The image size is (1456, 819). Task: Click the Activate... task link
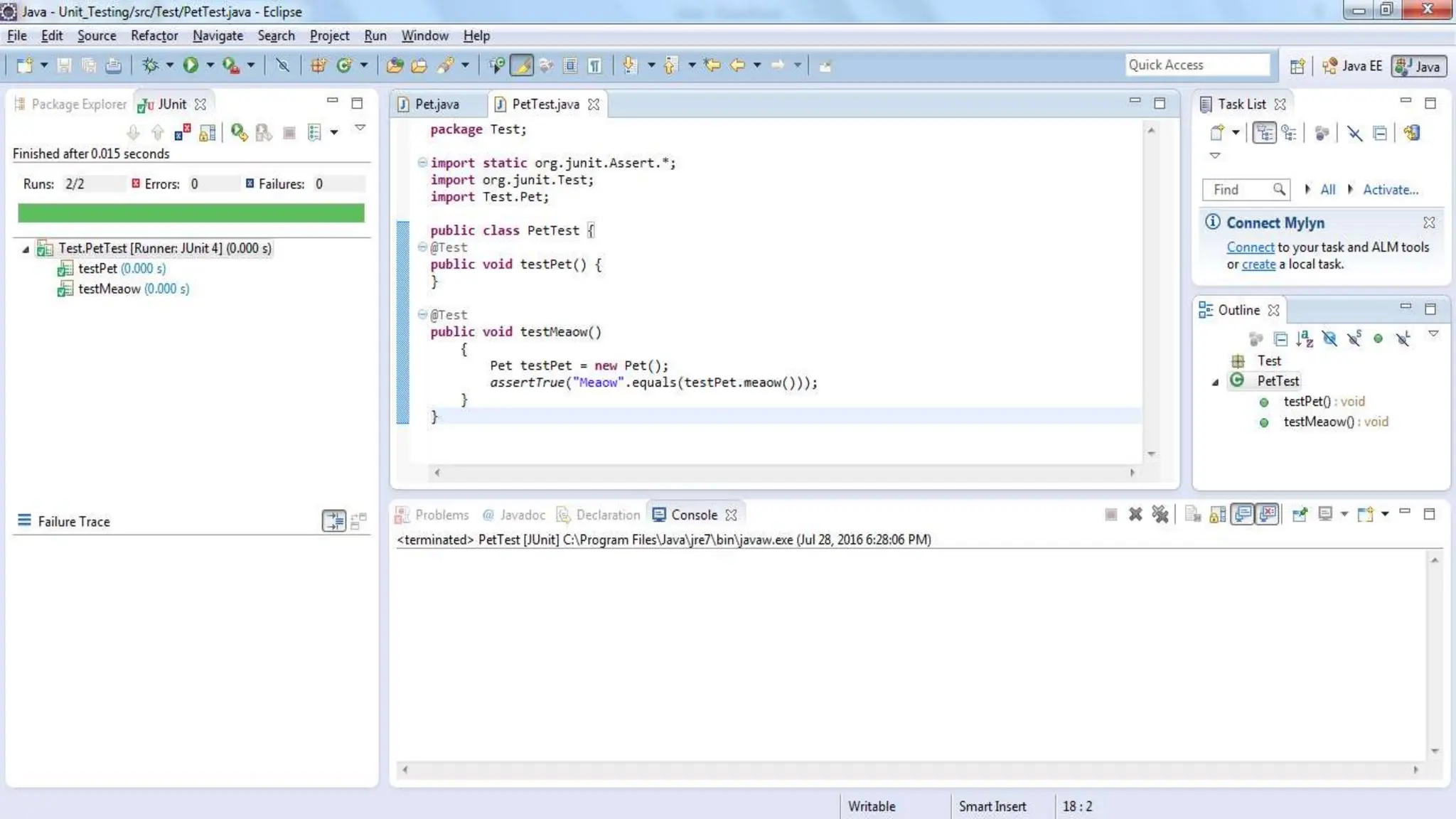tap(1390, 190)
